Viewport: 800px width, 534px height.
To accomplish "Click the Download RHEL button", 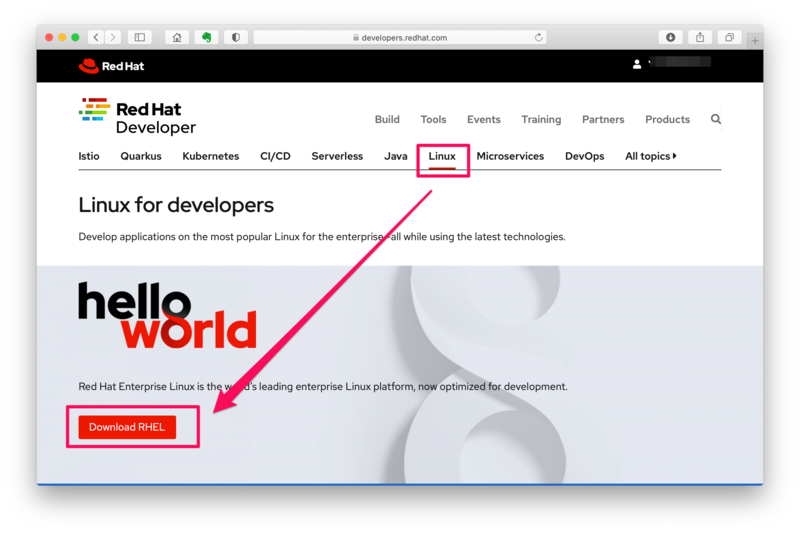I will [x=127, y=427].
